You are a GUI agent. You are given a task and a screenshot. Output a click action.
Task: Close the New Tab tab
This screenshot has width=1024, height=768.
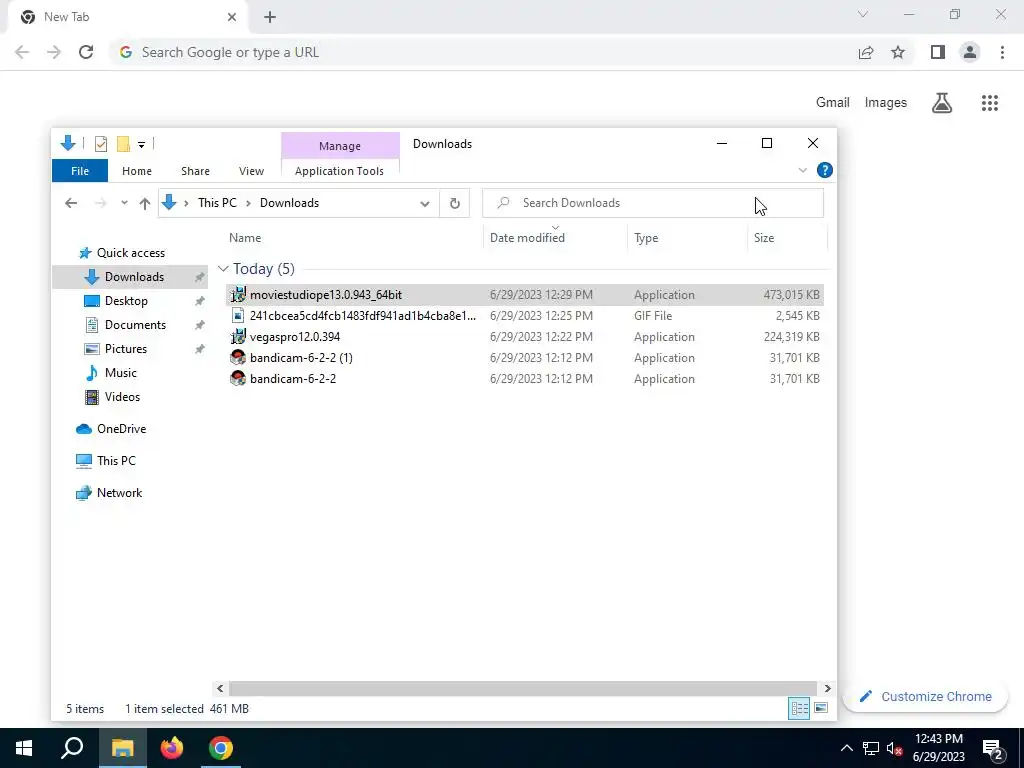[232, 17]
